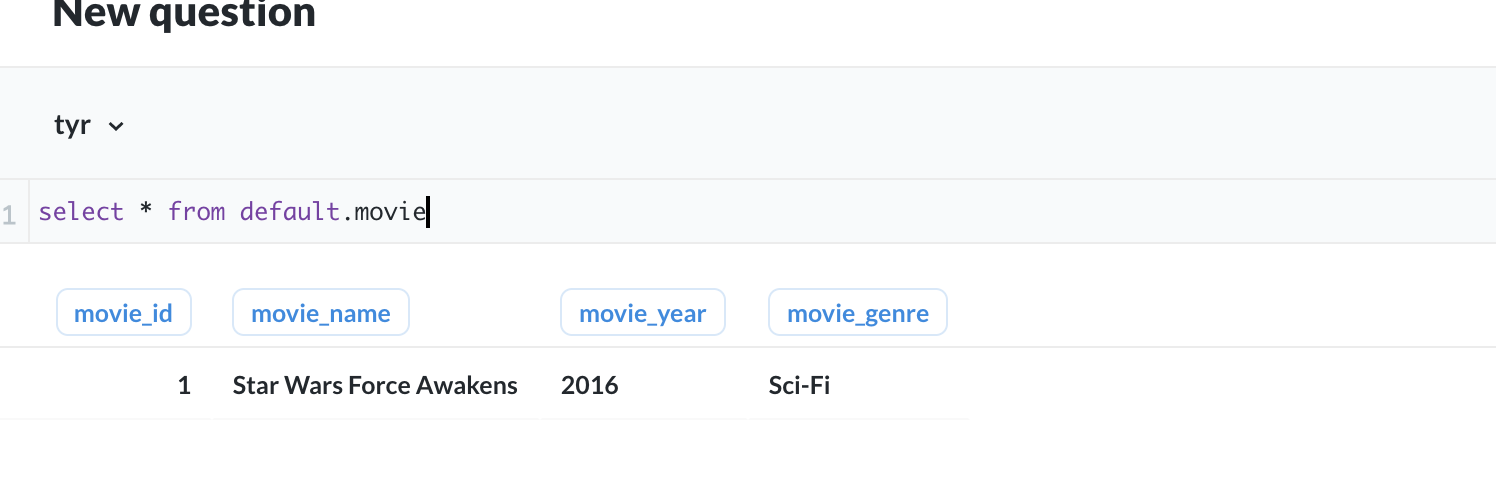1496x496 pixels.
Task: Click the from keyword in query
Action: coord(196,212)
